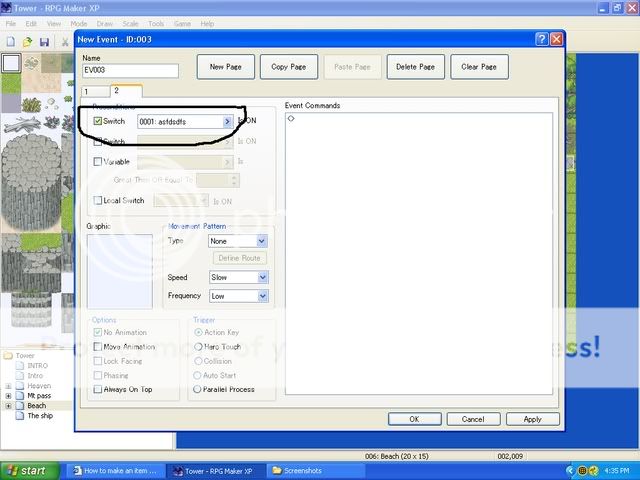
Task: Click the Save floppy disk icon
Action: 44,42
